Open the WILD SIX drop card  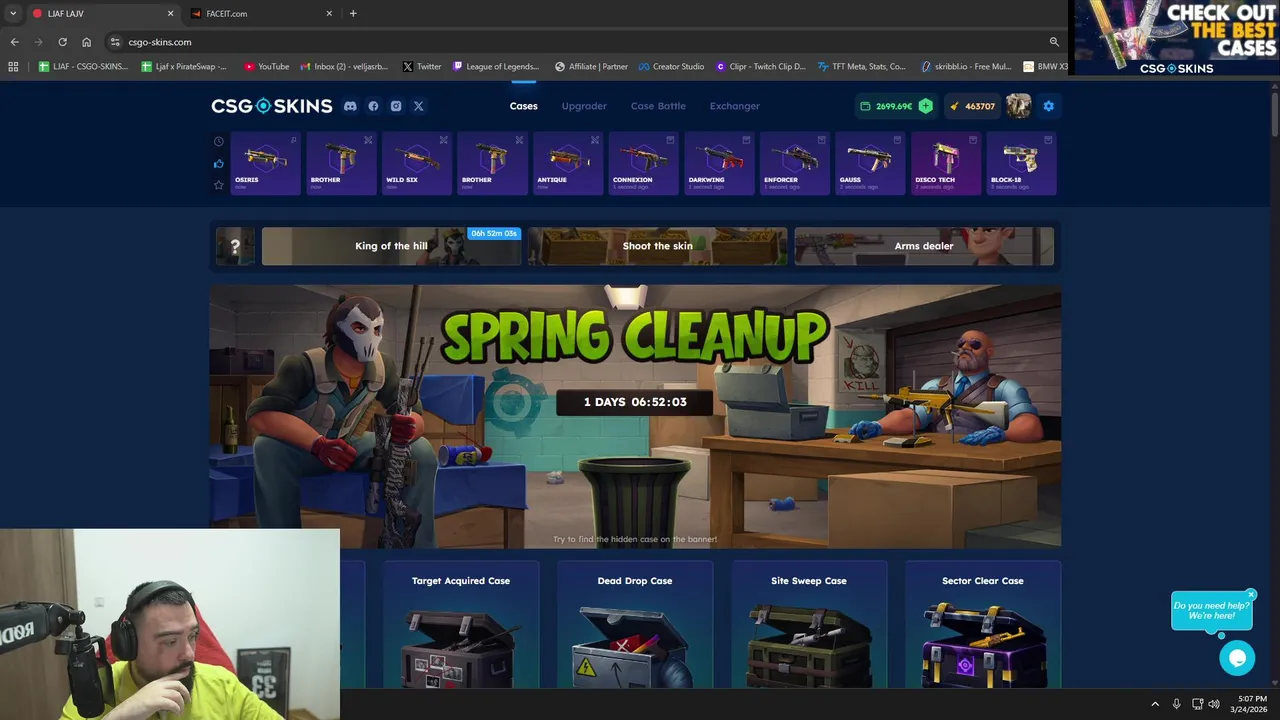tap(417, 163)
